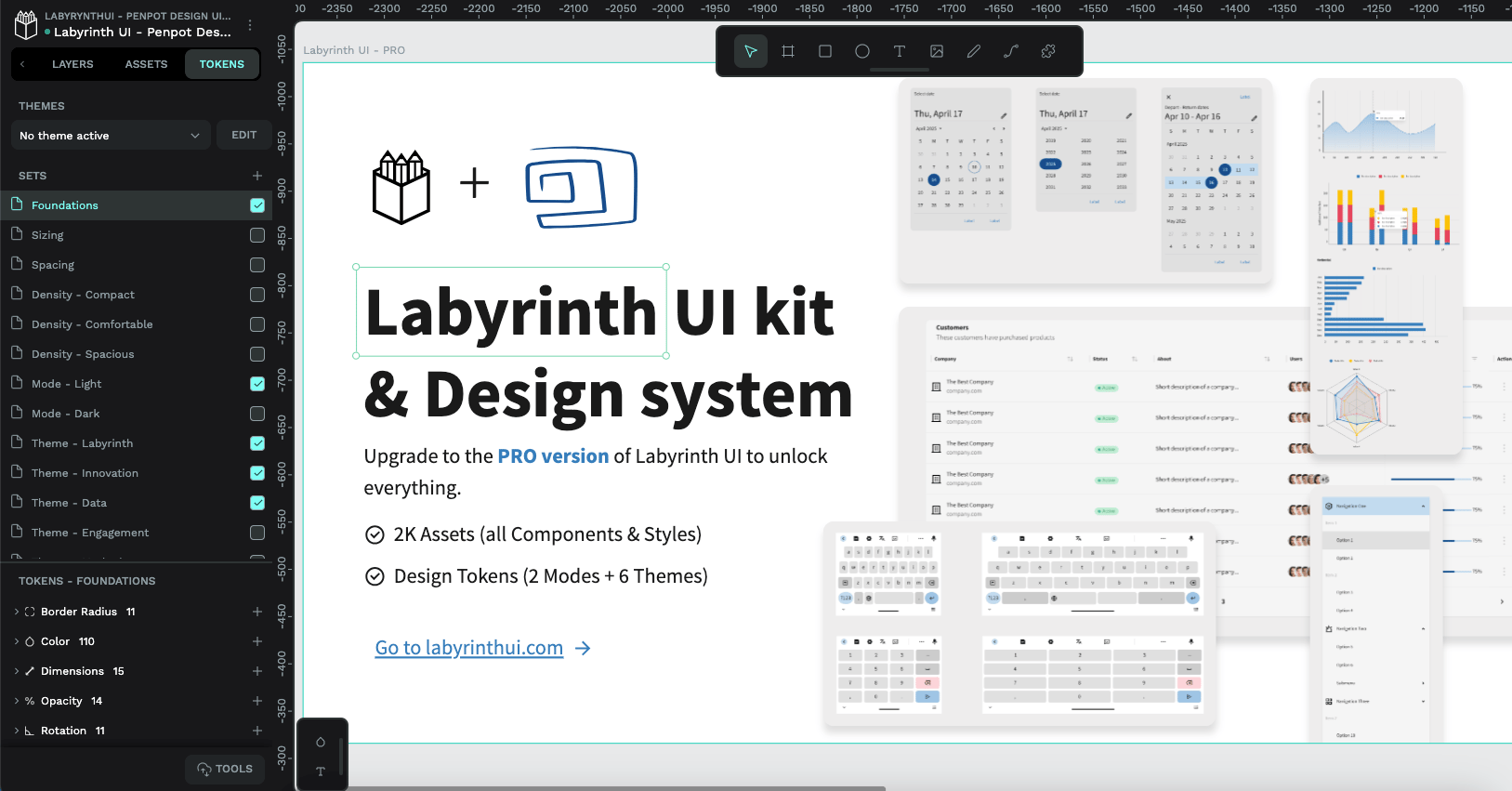
Task: Click the file title Labyrinth UI - Penpot Des...
Action: 142,32
